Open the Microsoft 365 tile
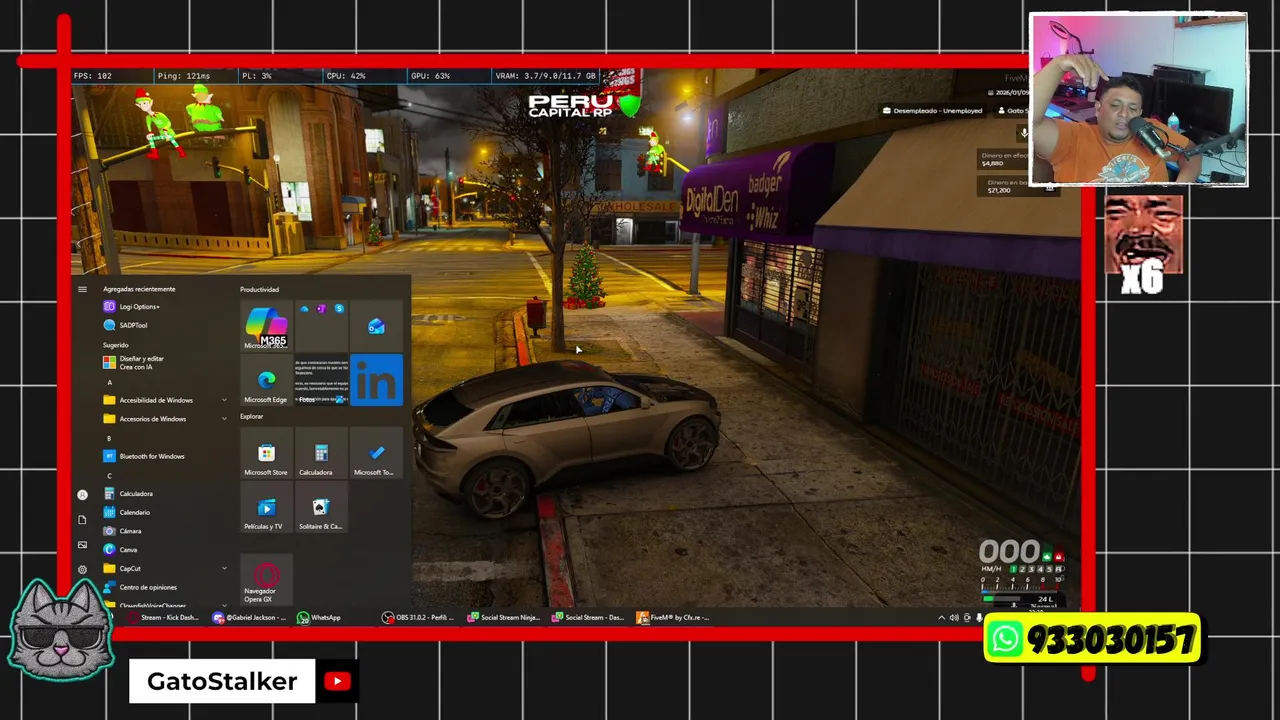This screenshot has width=1280, height=720. click(266, 326)
